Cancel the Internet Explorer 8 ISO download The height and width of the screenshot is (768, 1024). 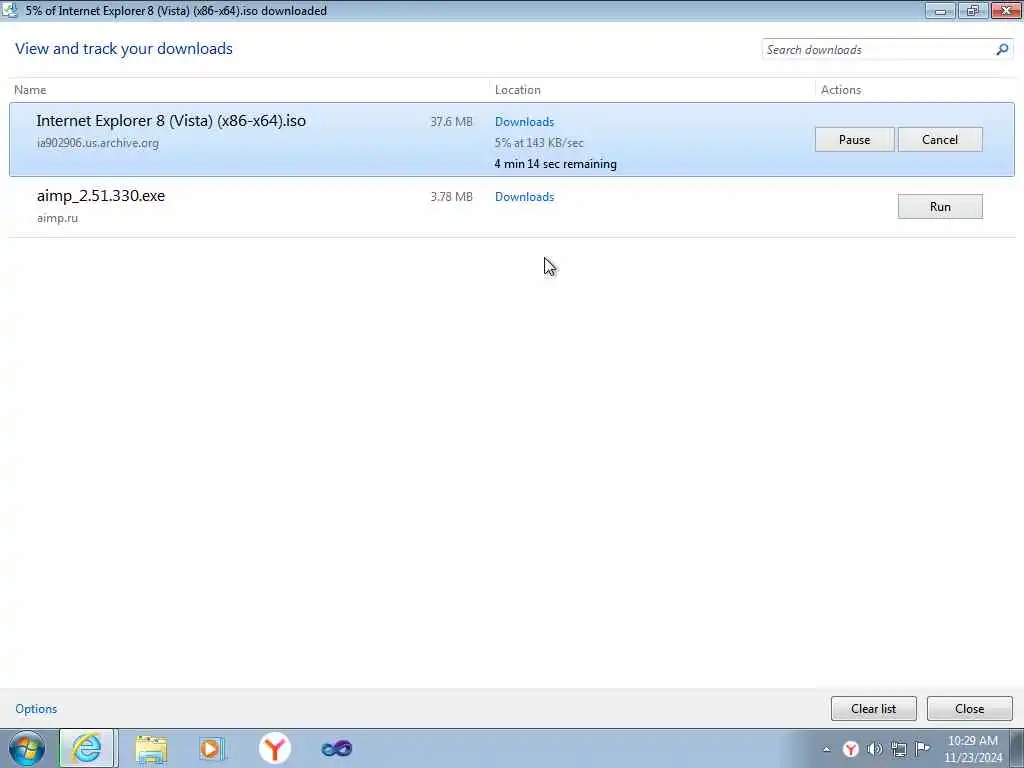click(940, 140)
